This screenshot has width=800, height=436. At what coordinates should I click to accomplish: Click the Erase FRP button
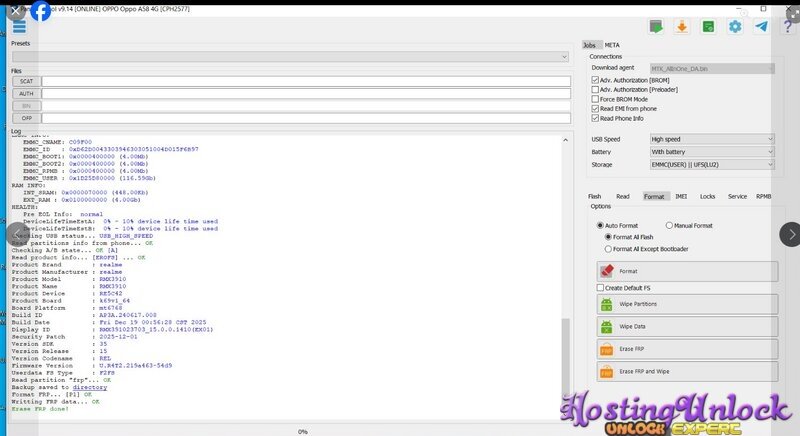(686, 349)
